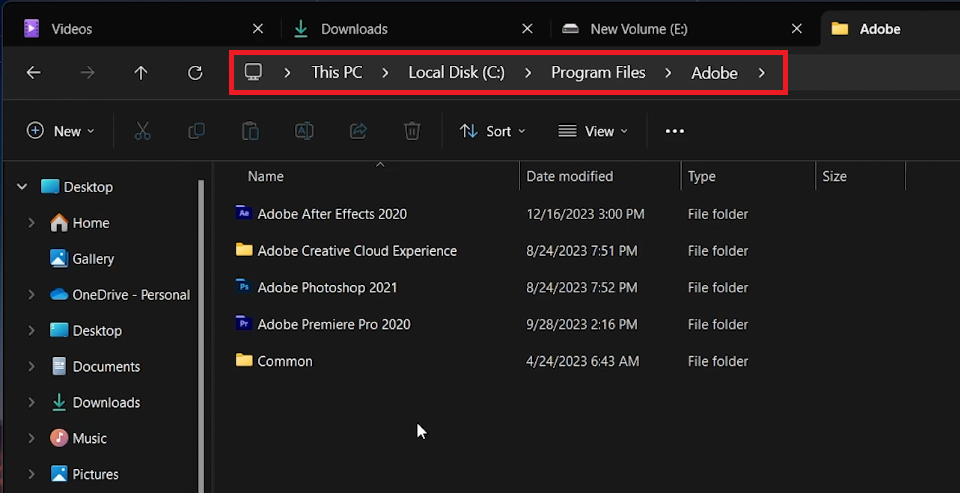Collapse the top Desktop tree node
The image size is (960, 493).
[22, 187]
